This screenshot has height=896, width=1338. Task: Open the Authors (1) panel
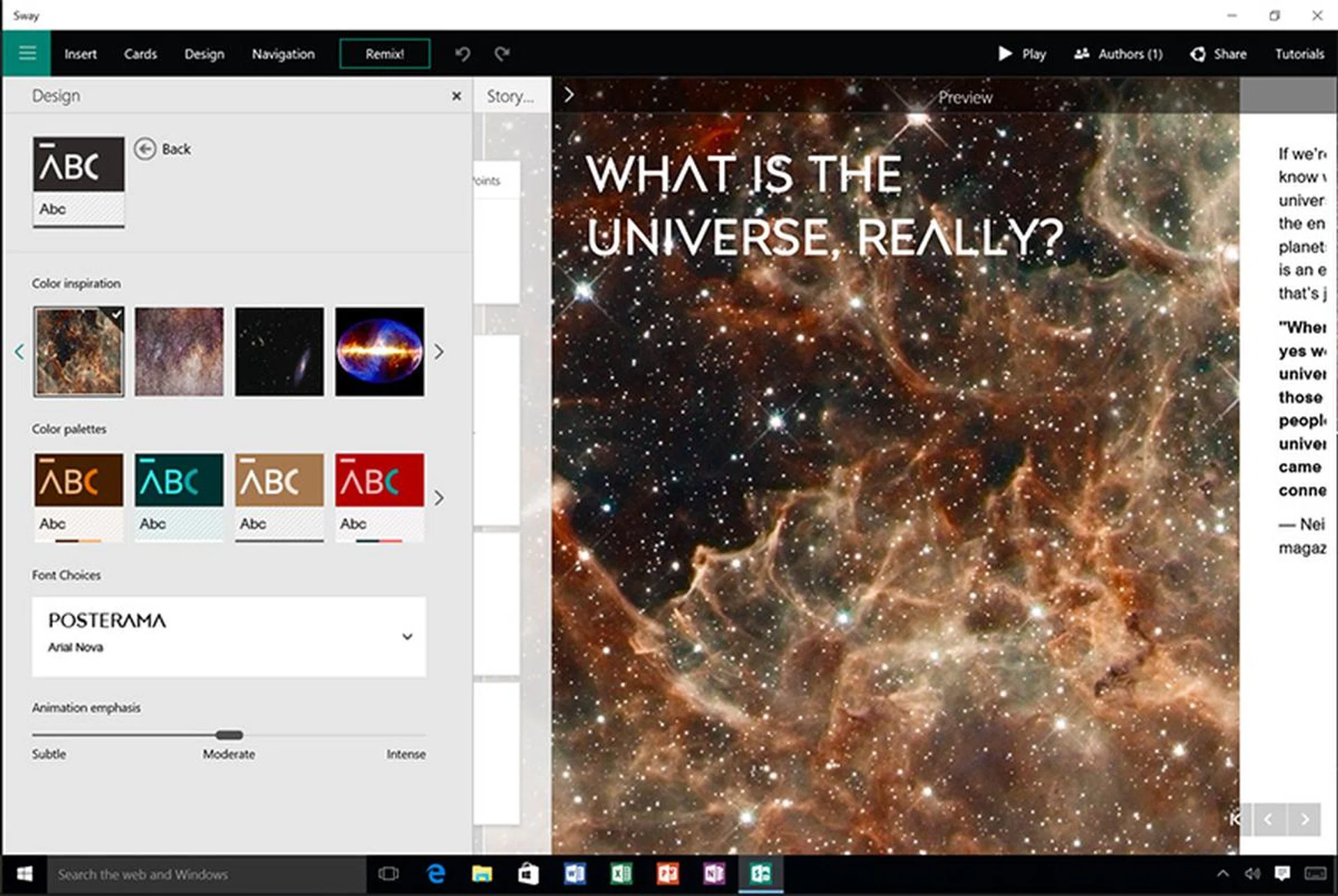click(1118, 54)
